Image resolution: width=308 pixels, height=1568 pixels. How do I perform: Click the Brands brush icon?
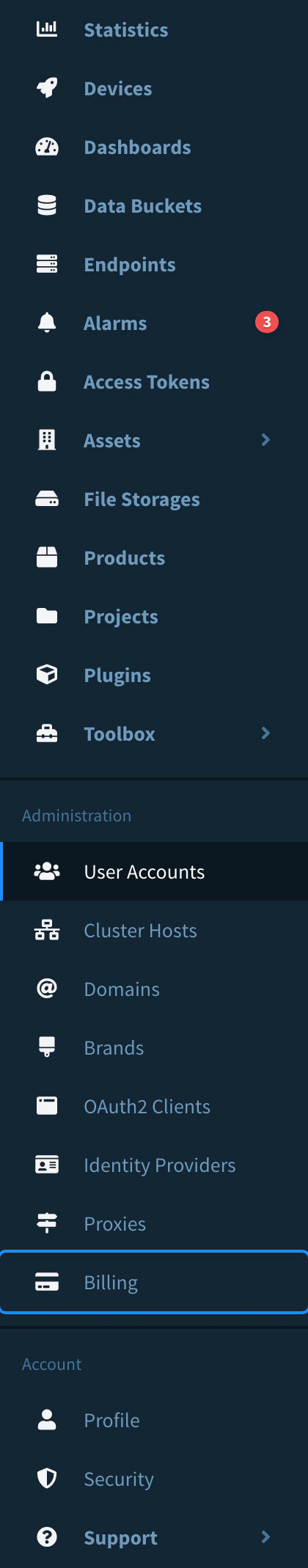tap(47, 1047)
